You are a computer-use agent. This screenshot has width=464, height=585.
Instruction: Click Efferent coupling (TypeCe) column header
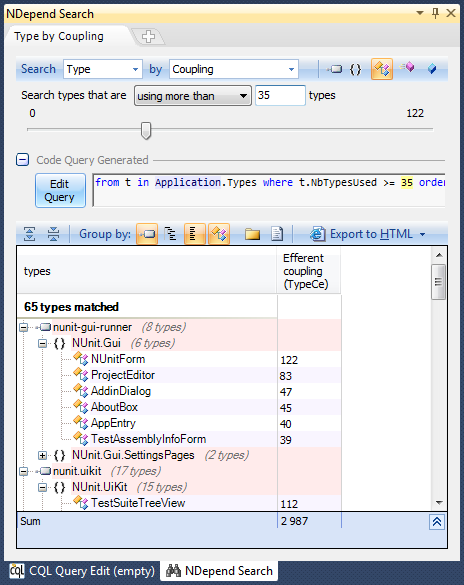pos(308,271)
